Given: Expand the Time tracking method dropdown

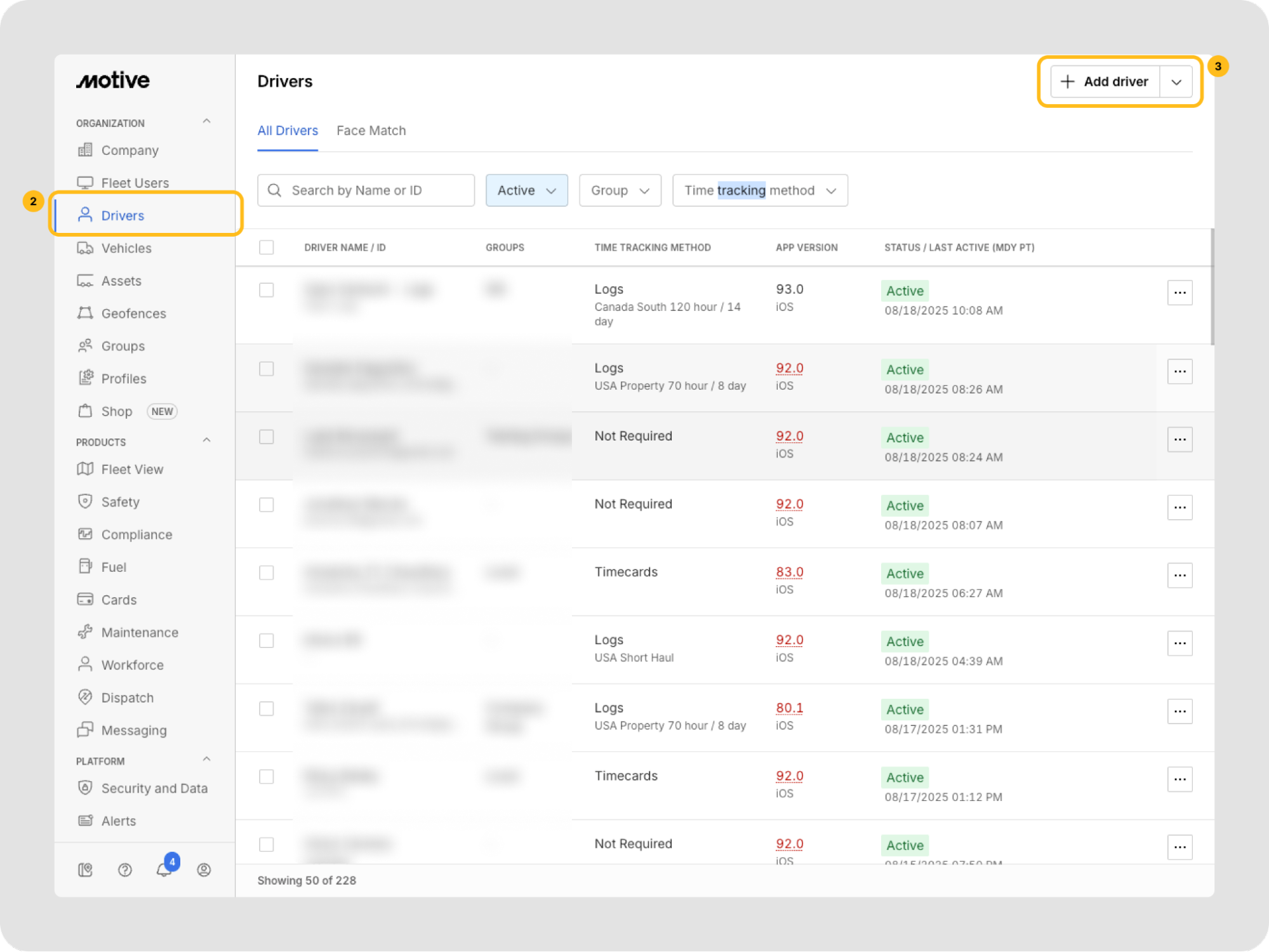Looking at the screenshot, I should (x=759, y=190).
